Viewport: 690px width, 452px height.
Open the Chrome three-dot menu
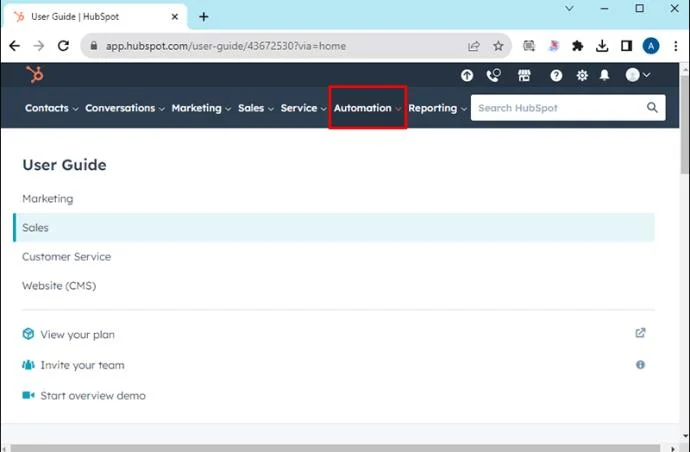(x=675, y=45)
